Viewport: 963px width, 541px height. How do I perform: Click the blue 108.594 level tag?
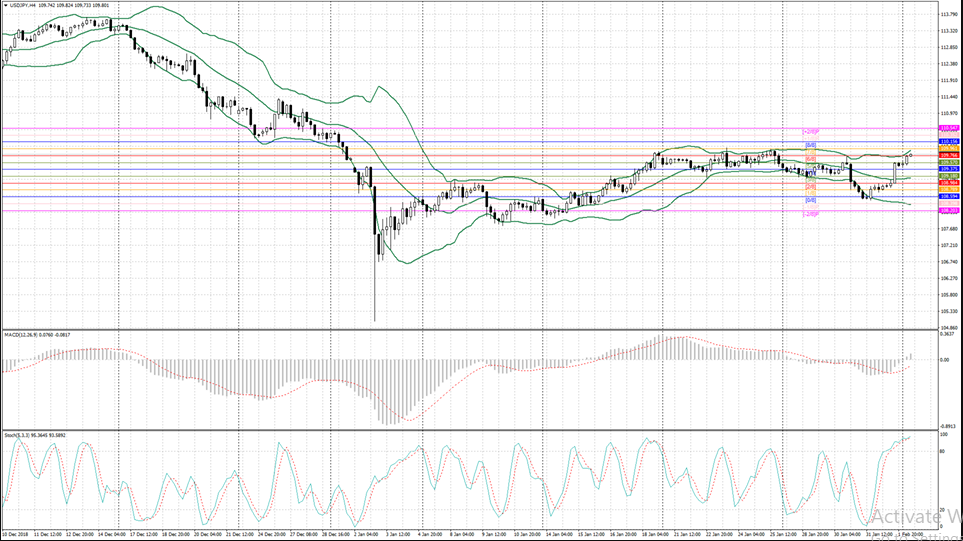949,197
